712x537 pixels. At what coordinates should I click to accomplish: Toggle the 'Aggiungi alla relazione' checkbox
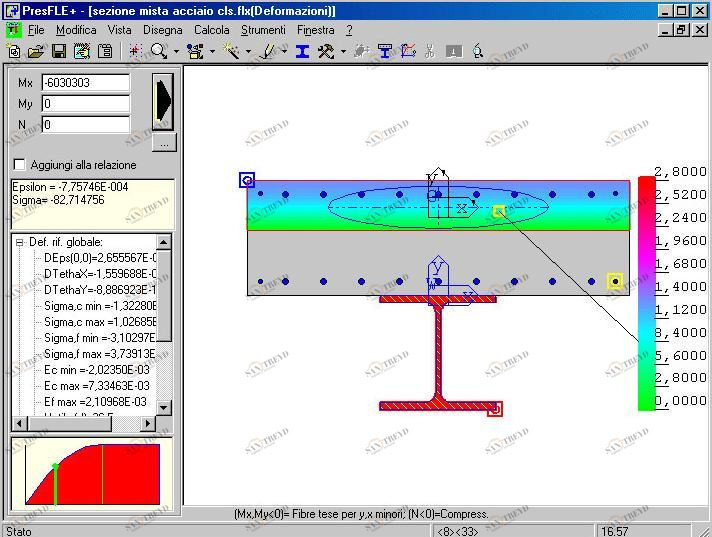pyautogui.click(x=19, y=165)
